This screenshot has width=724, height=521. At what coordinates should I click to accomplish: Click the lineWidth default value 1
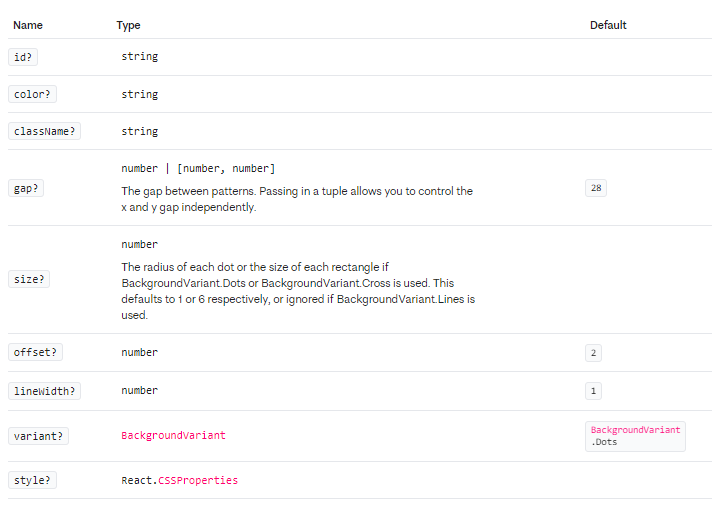(593, 390)
